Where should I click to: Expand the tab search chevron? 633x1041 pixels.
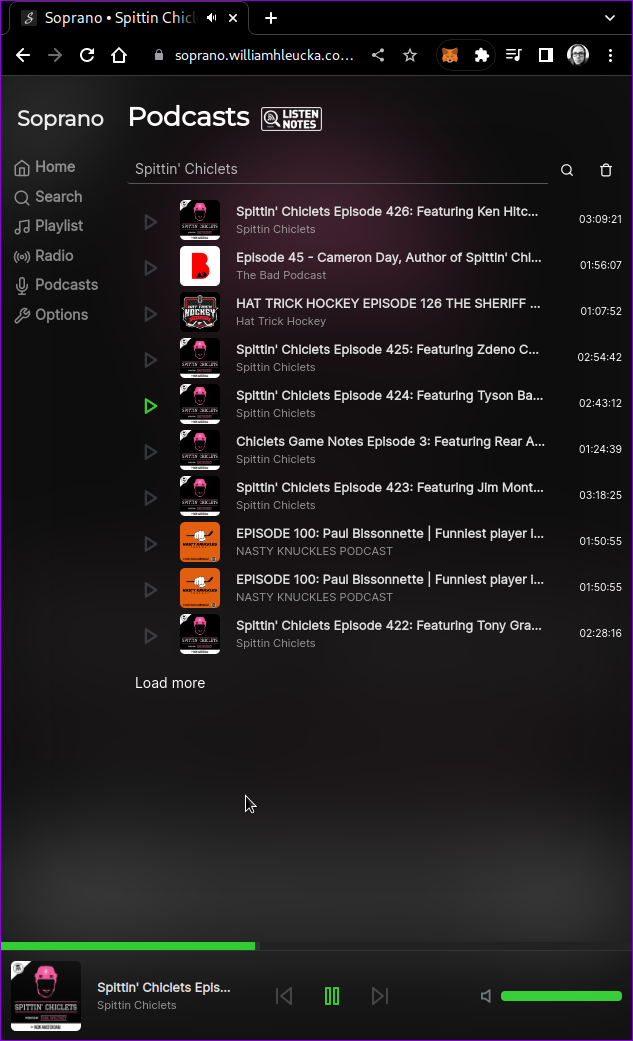pyautogui.click(x=610, y=18)
